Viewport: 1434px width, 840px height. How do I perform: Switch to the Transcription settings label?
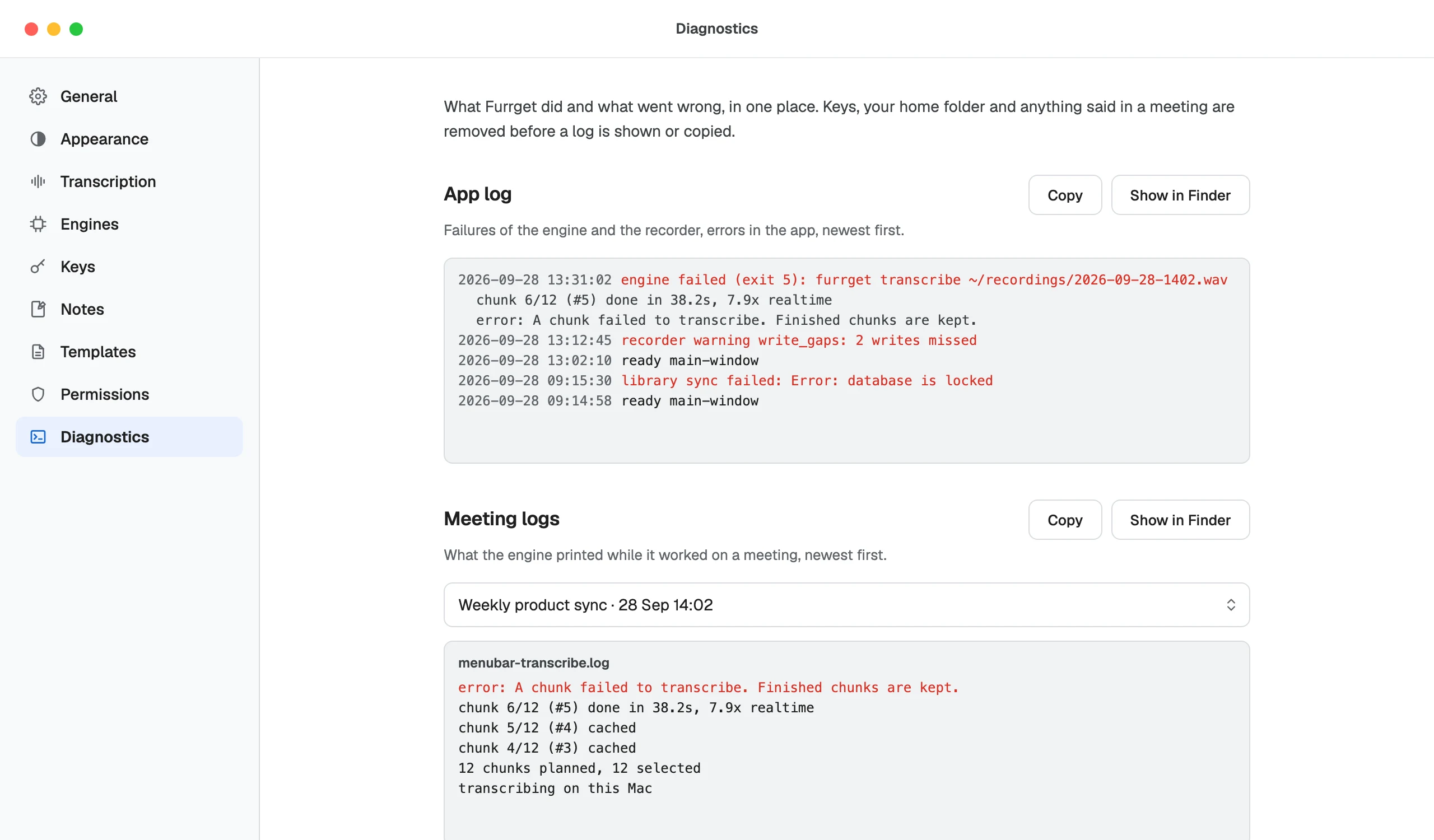click(x=108, y=181)
